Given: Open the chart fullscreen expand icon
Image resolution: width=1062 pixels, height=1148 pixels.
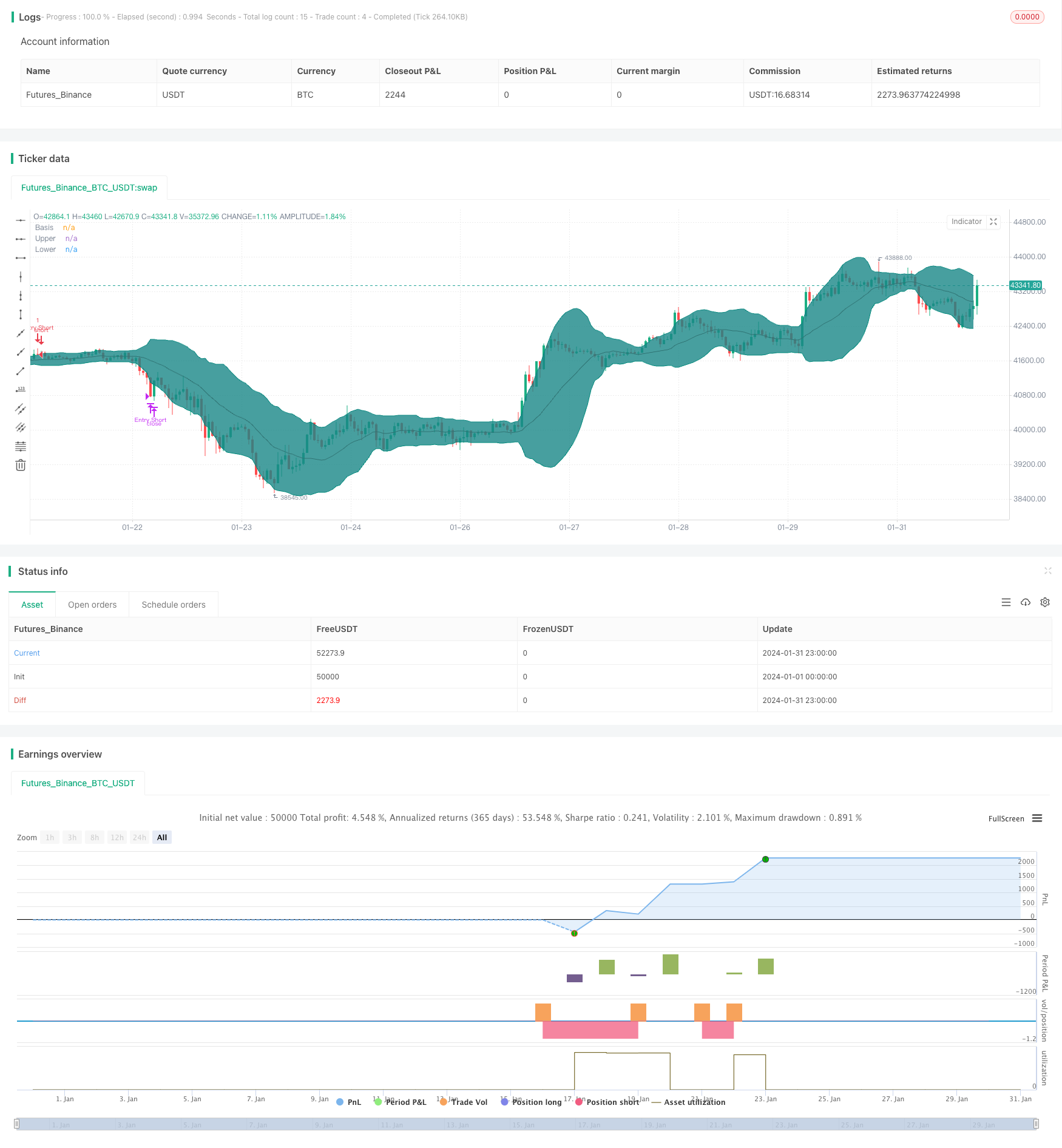Looking at the screenshot, I should coord(993,222).
